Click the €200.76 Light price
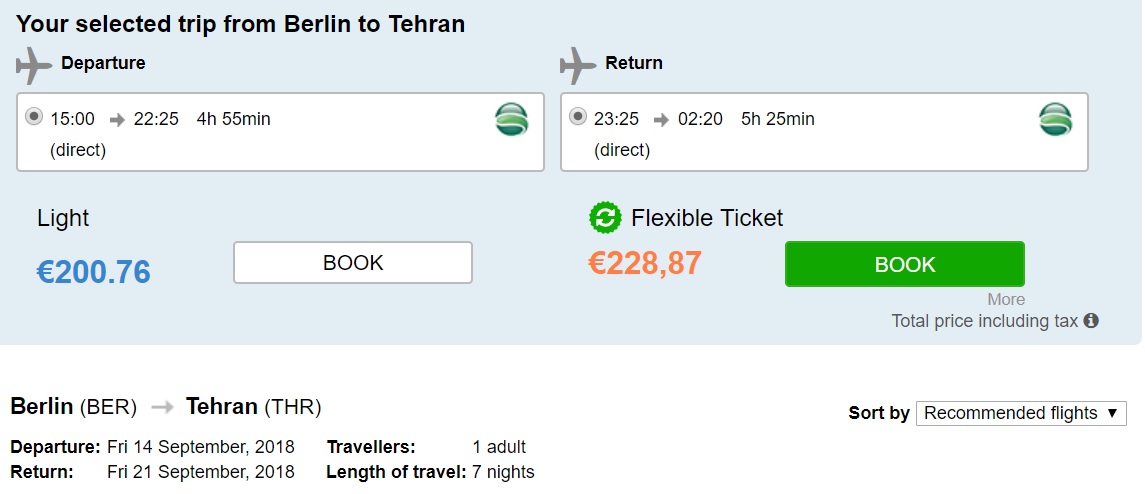1145x494 pixels. point(93,272)
